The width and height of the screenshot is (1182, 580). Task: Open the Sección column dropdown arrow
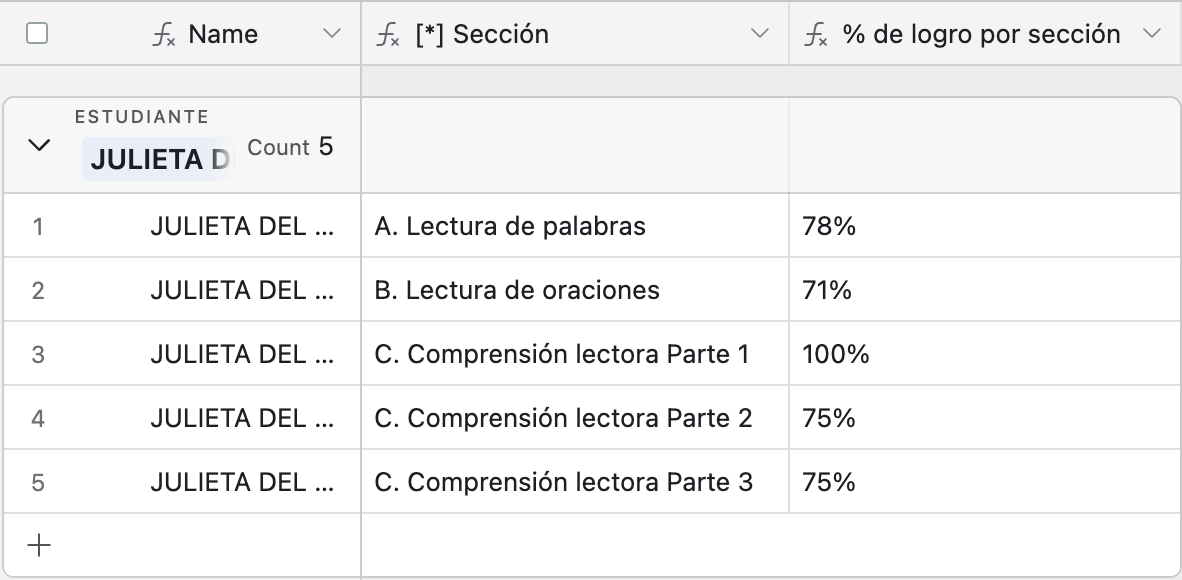tap(760, 33)
